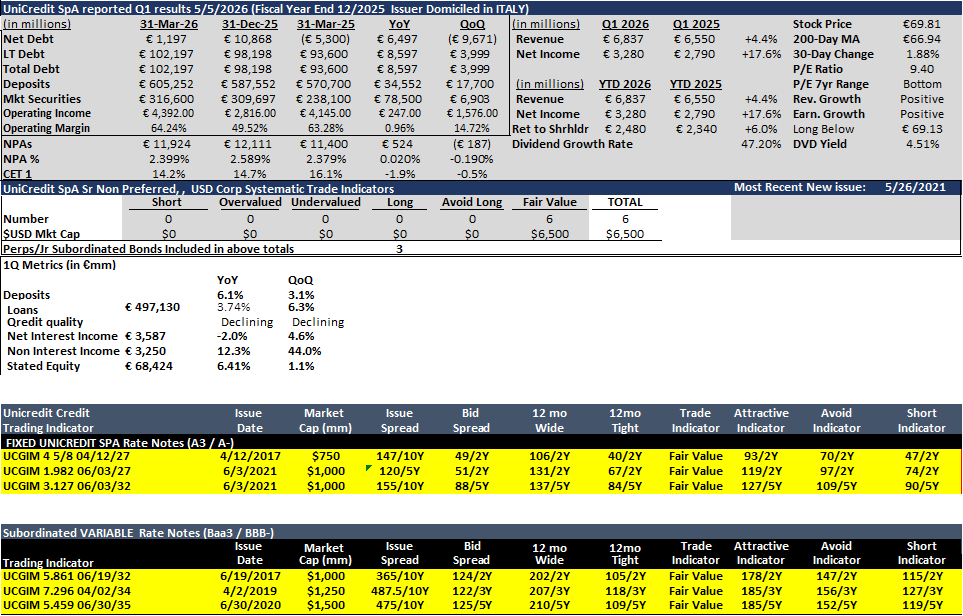Screen dimensions: 963x616
Task: Select the Dividend Growth Rate 47.20% cell
Action: [x=762, y=144]
